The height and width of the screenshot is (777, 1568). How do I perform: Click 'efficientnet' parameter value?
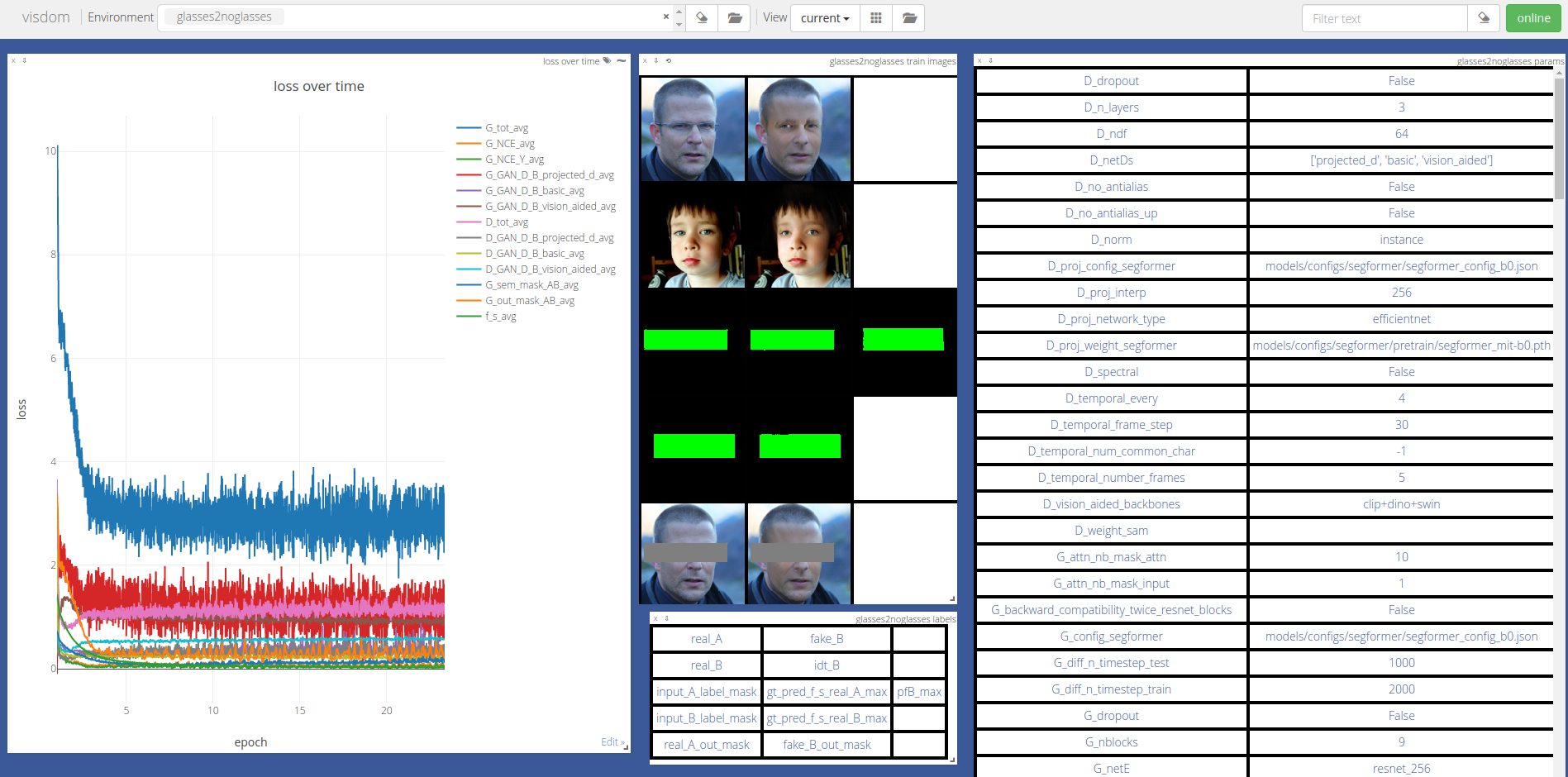1401,319
